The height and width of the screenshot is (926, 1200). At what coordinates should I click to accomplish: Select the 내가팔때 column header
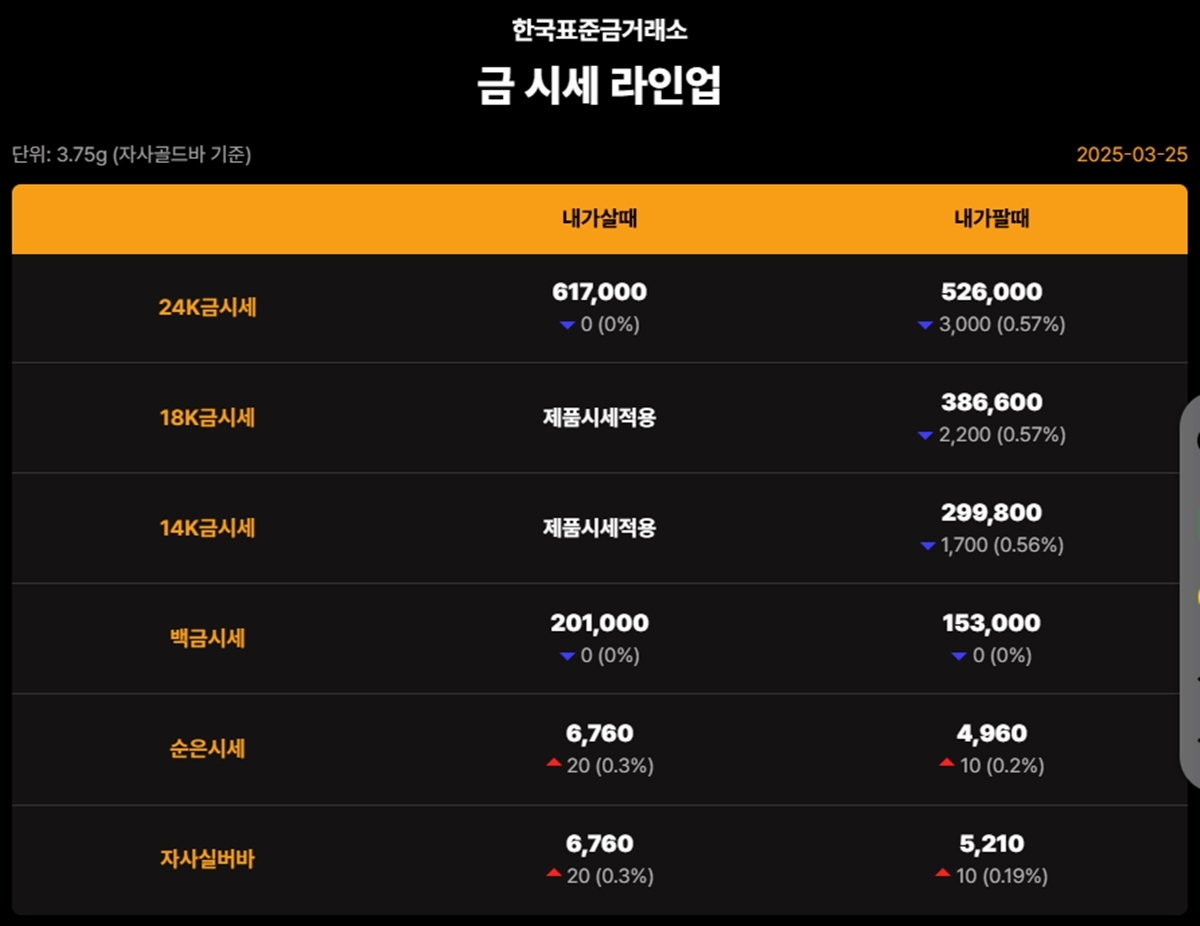(x=991, y=219)
